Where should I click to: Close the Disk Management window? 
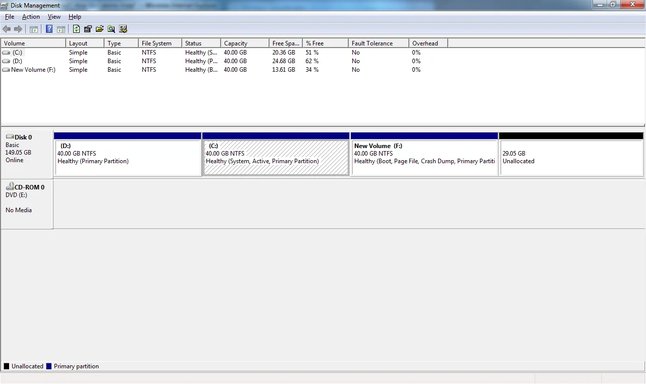[633, 5]
